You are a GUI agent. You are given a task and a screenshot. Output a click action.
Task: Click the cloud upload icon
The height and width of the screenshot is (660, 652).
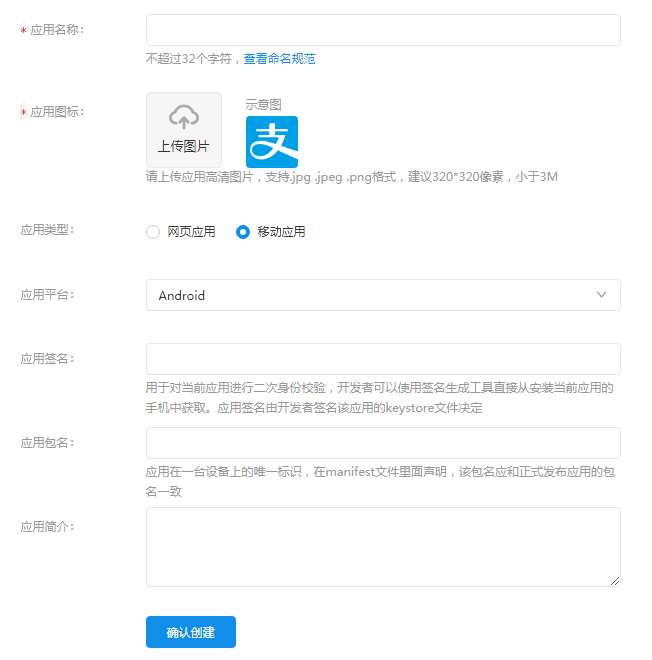pyautogui.click(x=184, y=117)
